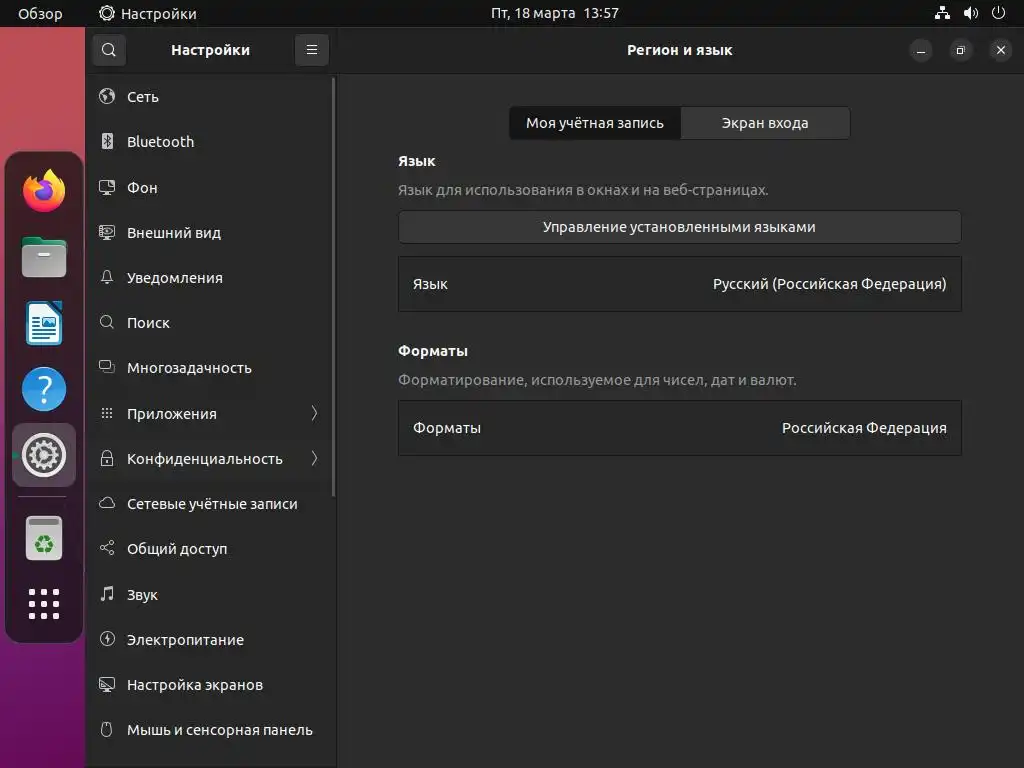Expand the "Приложения" submenu chevron
This screenshot has height=768, width=1024.
314,413
